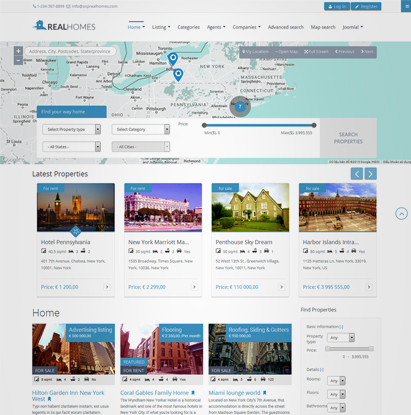Image resolution: width=411 pixels, height=415 pixels.
Task: Open Harbor Islands plaza photo
Action: point(338,207)
